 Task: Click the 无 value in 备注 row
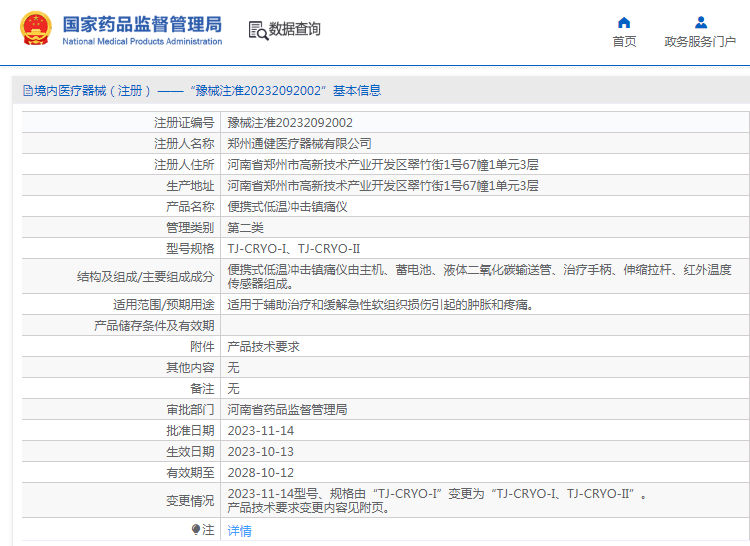tap(233, 389)
